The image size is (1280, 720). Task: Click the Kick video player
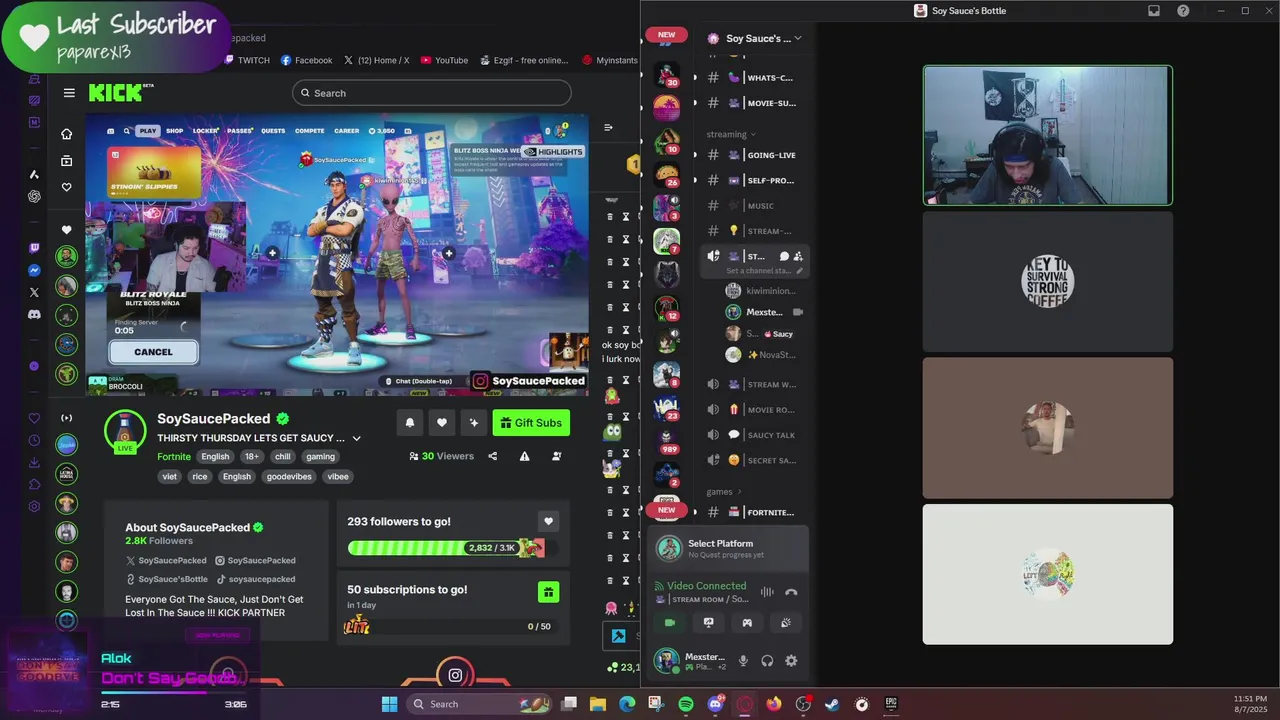click(x=337, y=255)
